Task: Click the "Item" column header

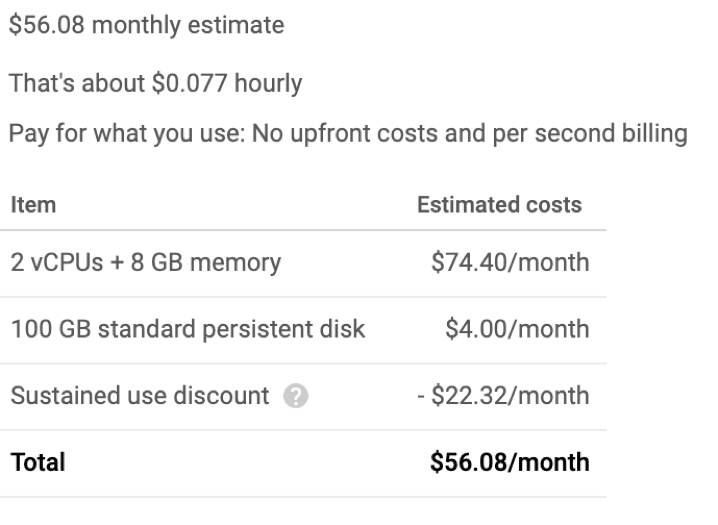Action: coord(32,205)
